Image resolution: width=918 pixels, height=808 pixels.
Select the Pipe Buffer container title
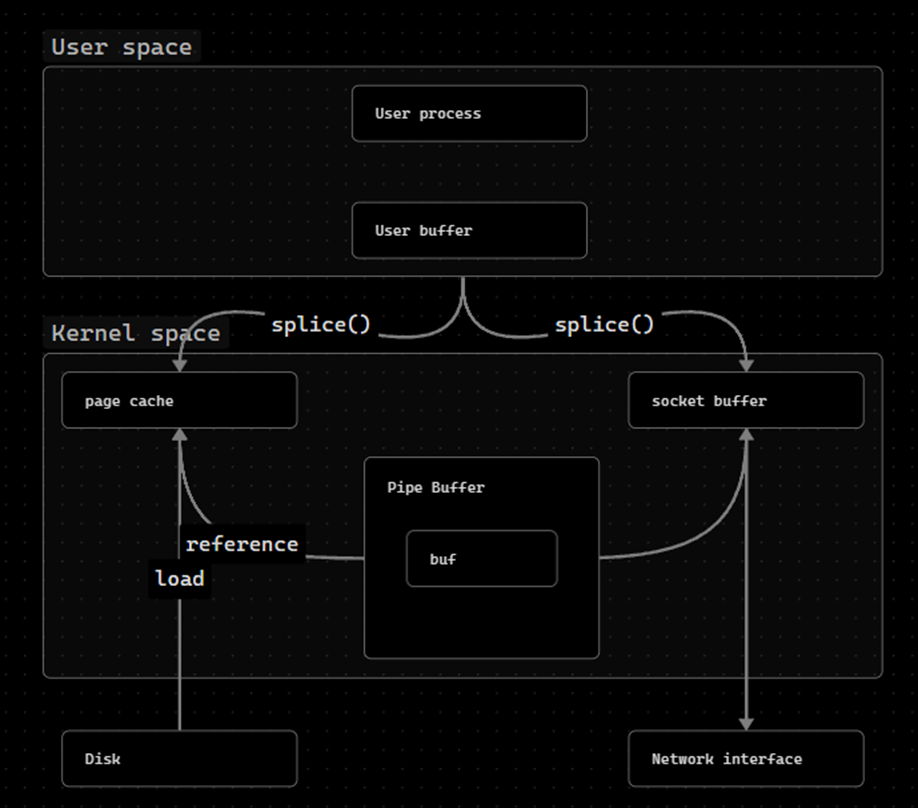pos(435,488)
